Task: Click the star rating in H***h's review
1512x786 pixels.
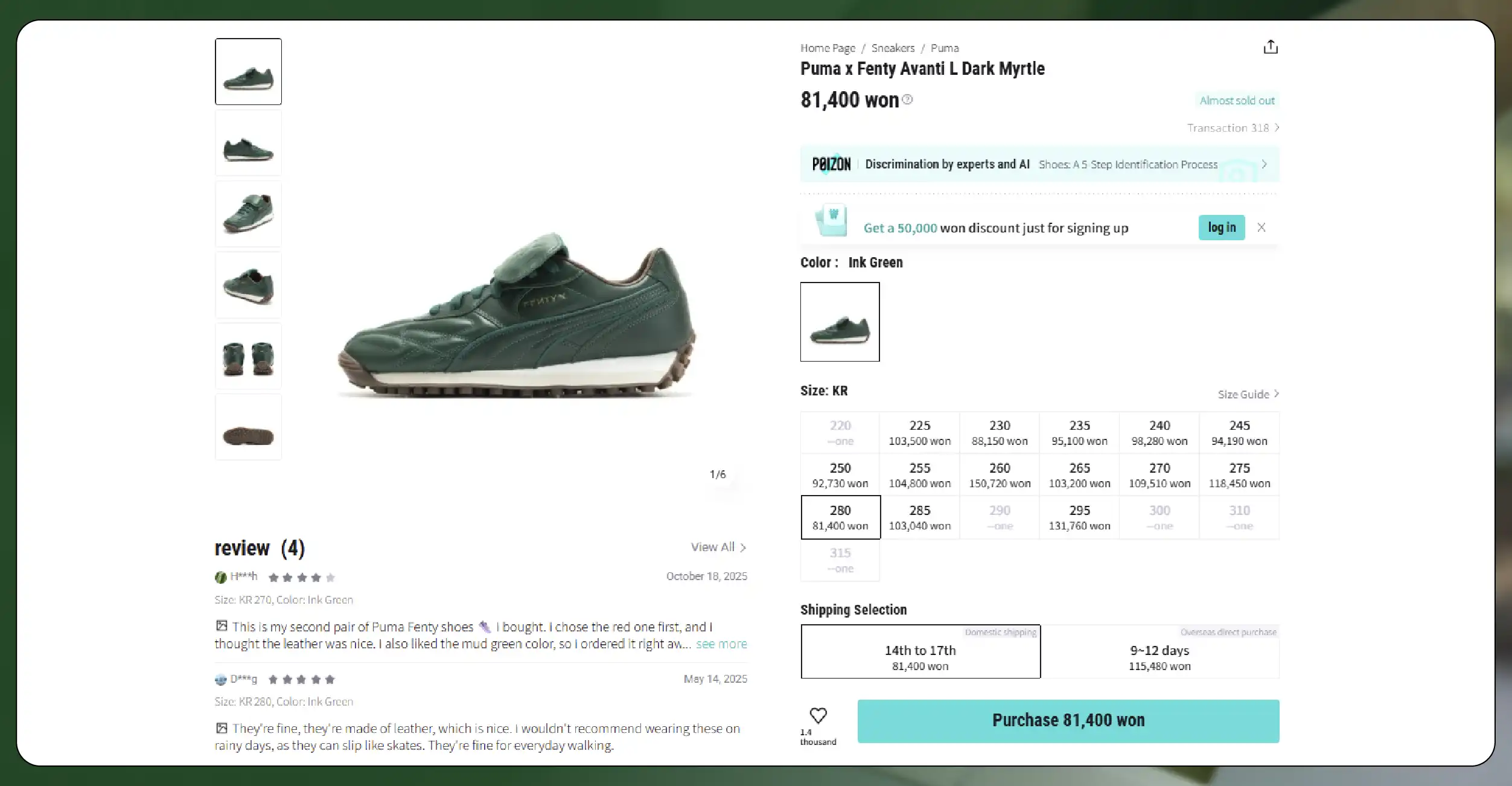Action: pyautogui.click(x=301, y=577)
